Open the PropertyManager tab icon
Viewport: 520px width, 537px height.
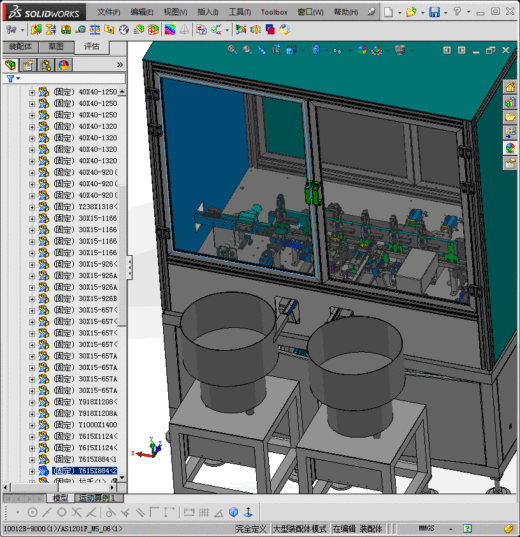coord(28,65)
